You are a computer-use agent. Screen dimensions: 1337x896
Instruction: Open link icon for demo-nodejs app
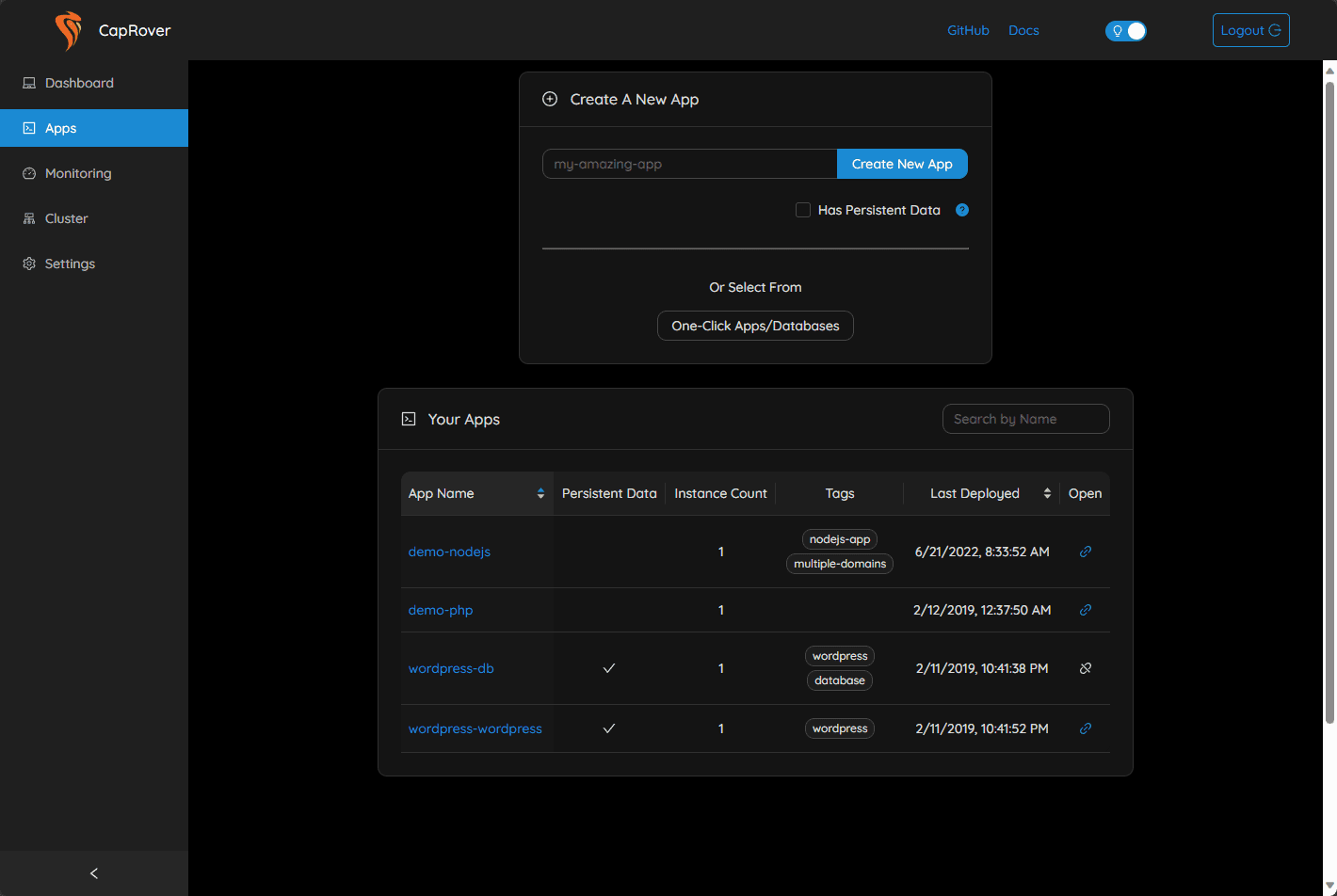point(1086,552)
